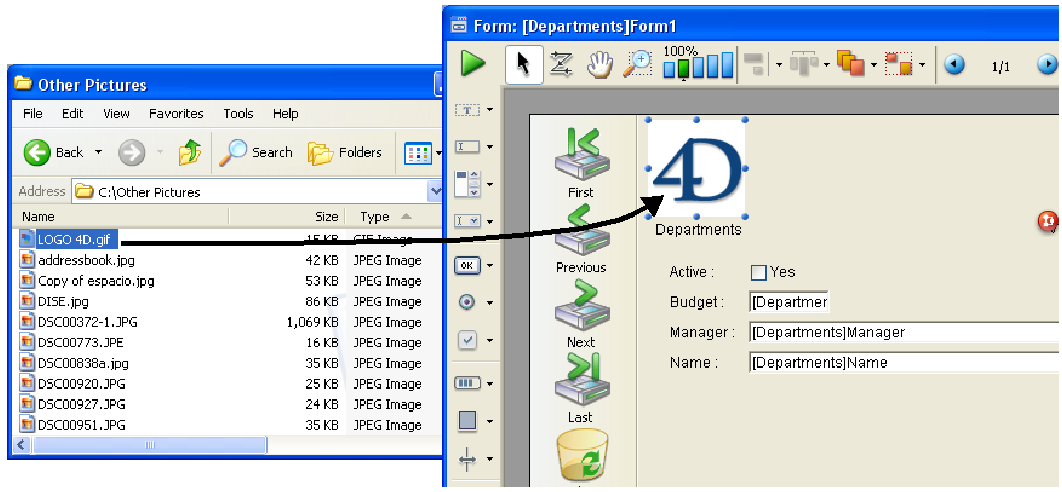Choose the hand move tool

pyautogui.click(x=599, y=64)
